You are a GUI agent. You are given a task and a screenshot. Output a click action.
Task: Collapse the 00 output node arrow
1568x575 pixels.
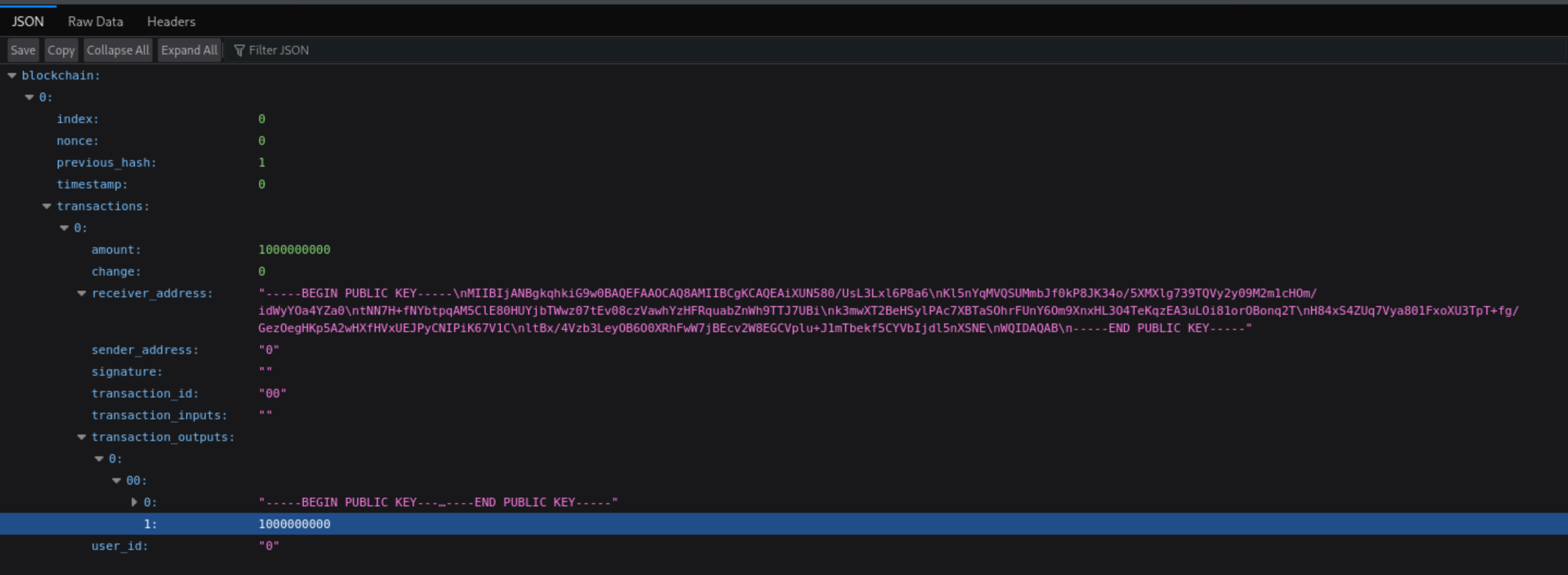tap(117, 481)
